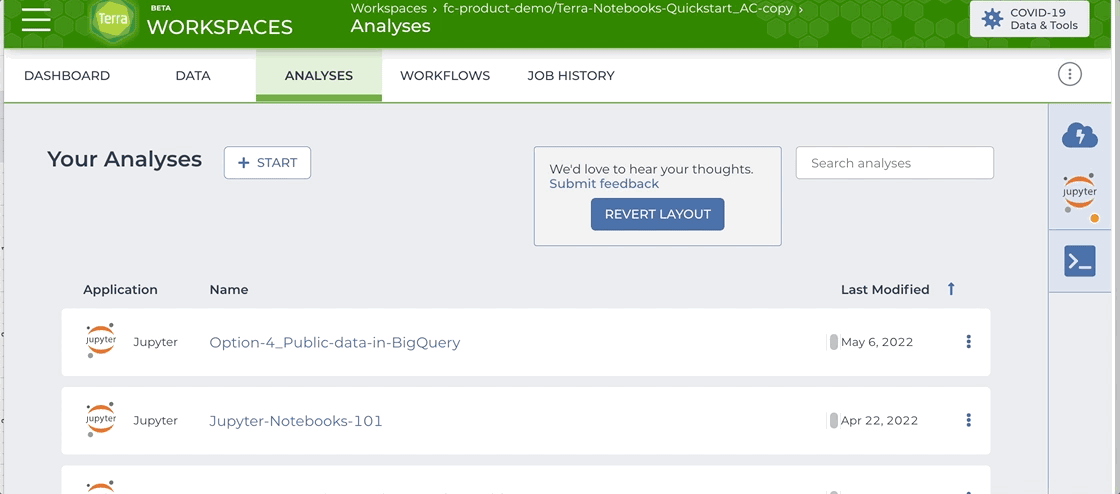Sort by the Application column header

coord(120,290)
